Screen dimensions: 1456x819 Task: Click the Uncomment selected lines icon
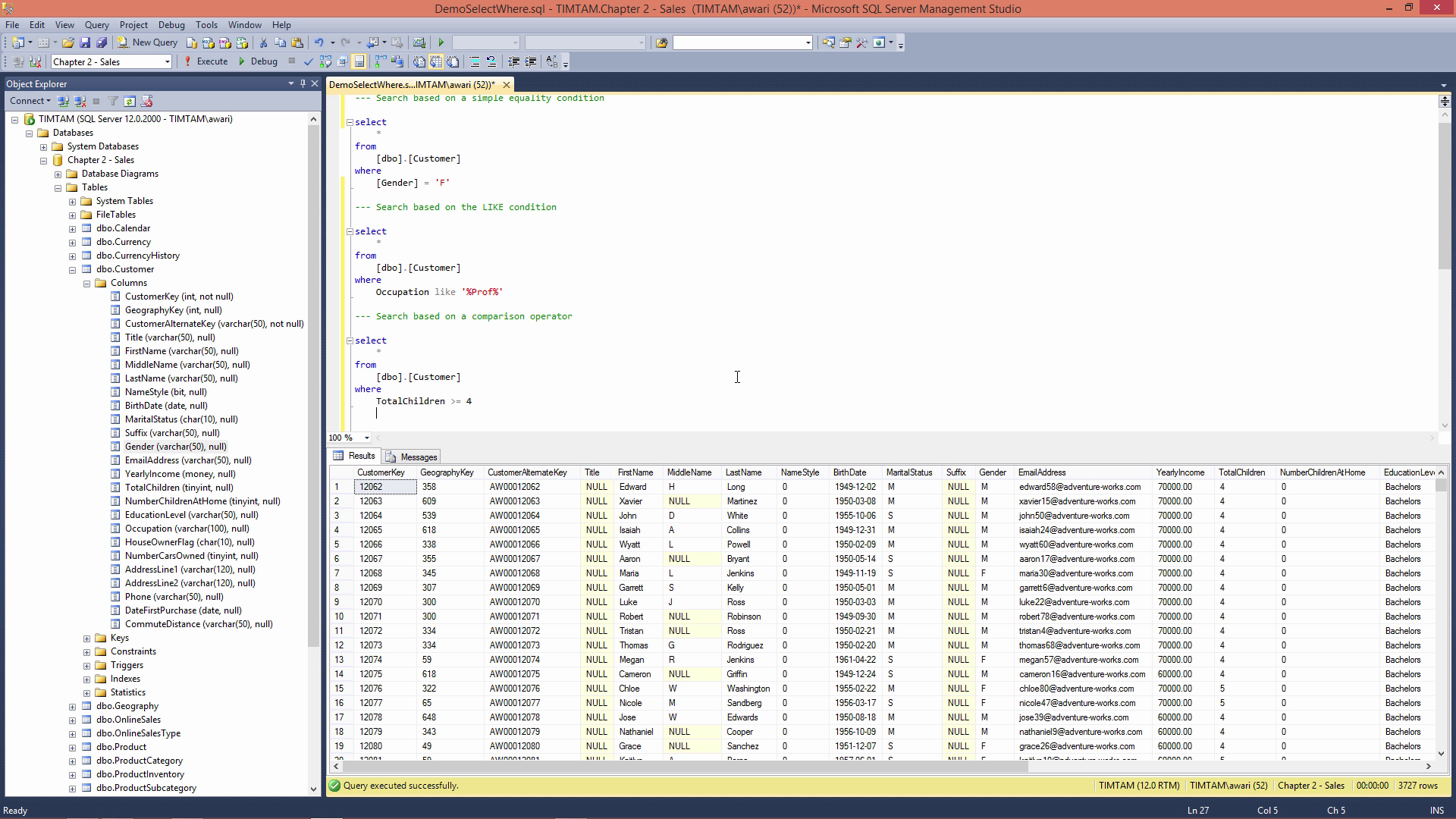[491, 61]
